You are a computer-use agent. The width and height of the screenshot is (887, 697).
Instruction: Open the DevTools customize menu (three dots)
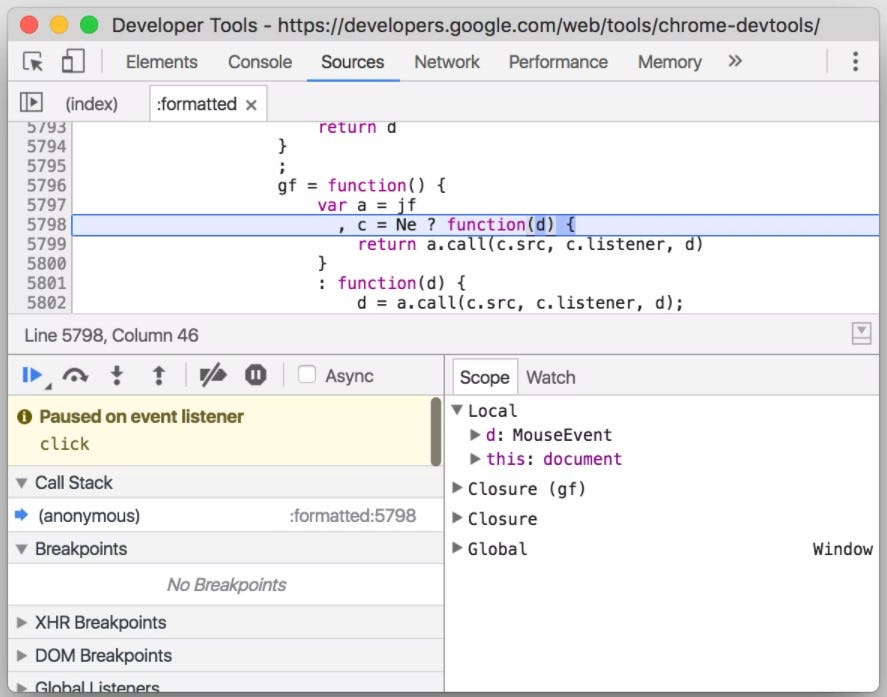click(856, 61)
